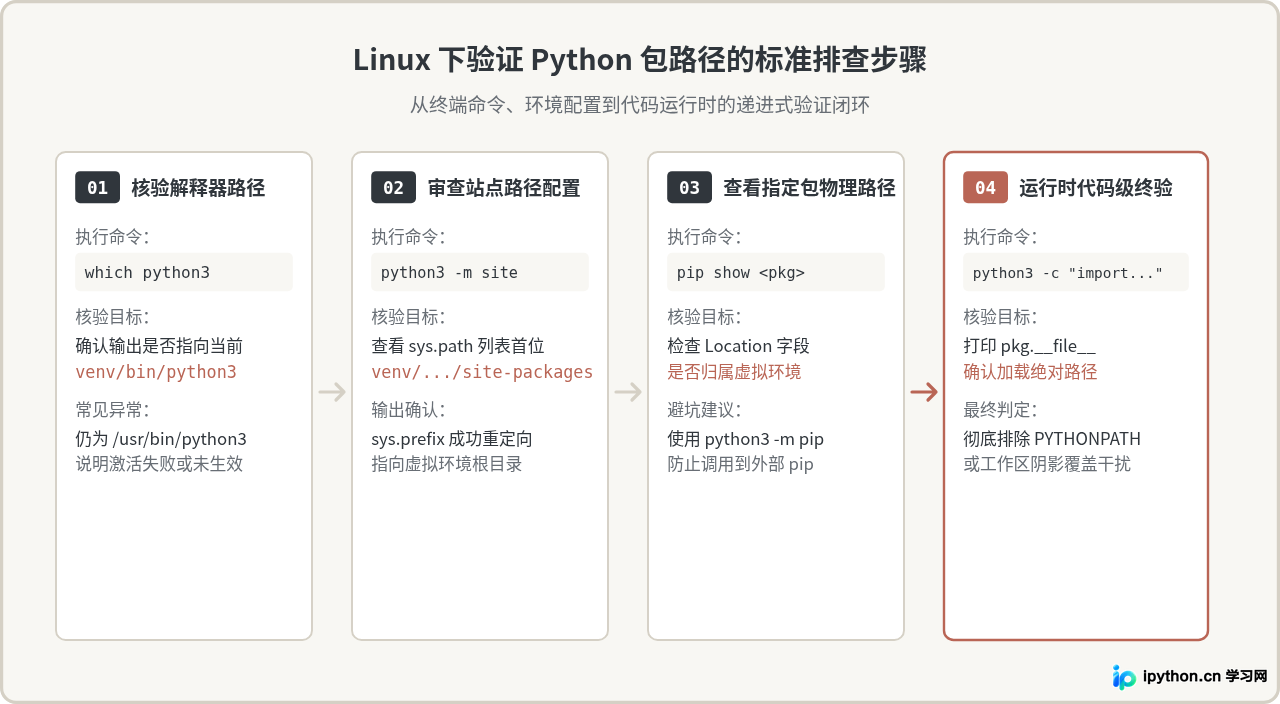Click the 02 step badge

point(393,188)
